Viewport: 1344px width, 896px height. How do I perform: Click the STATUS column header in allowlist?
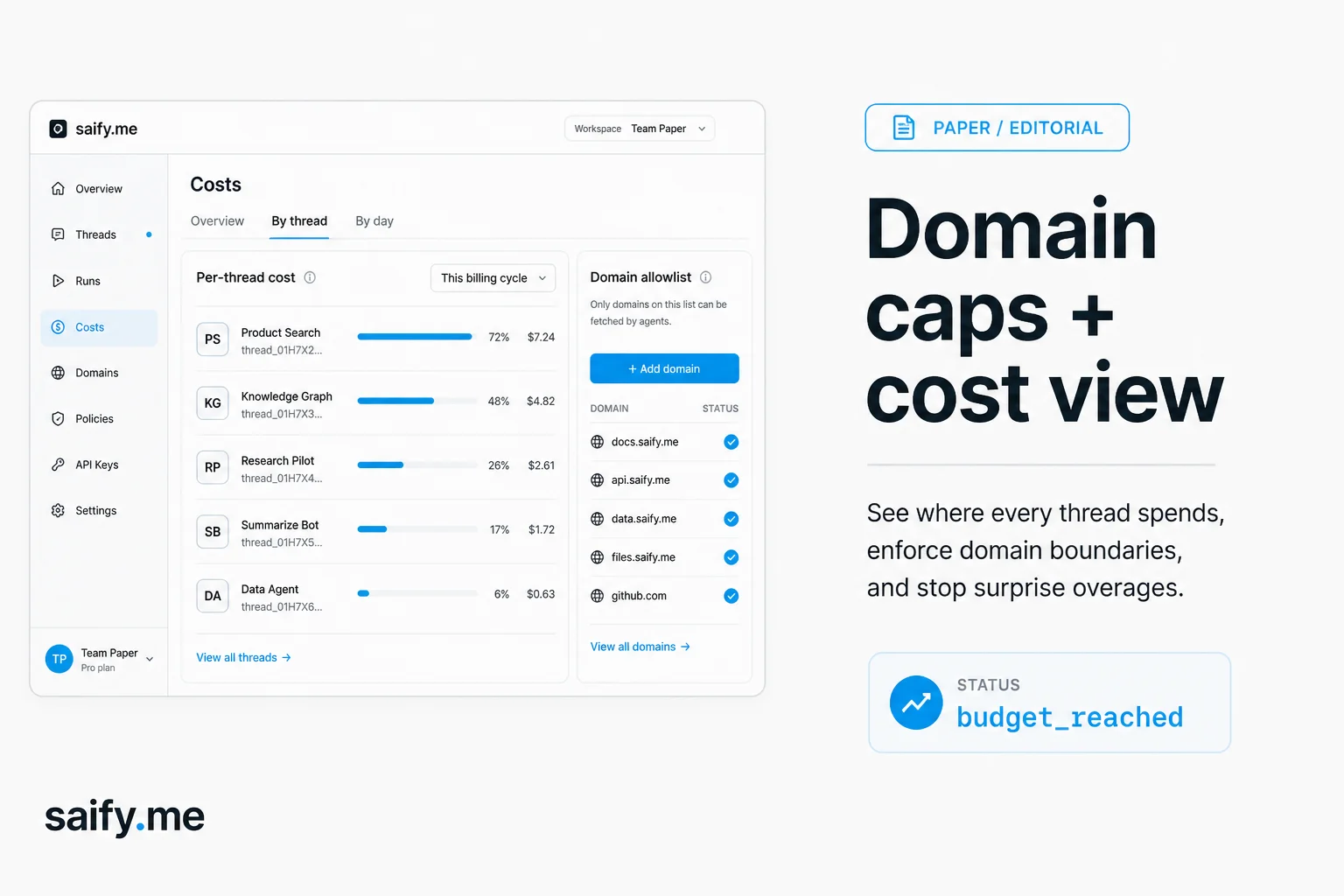click(720, 409)
